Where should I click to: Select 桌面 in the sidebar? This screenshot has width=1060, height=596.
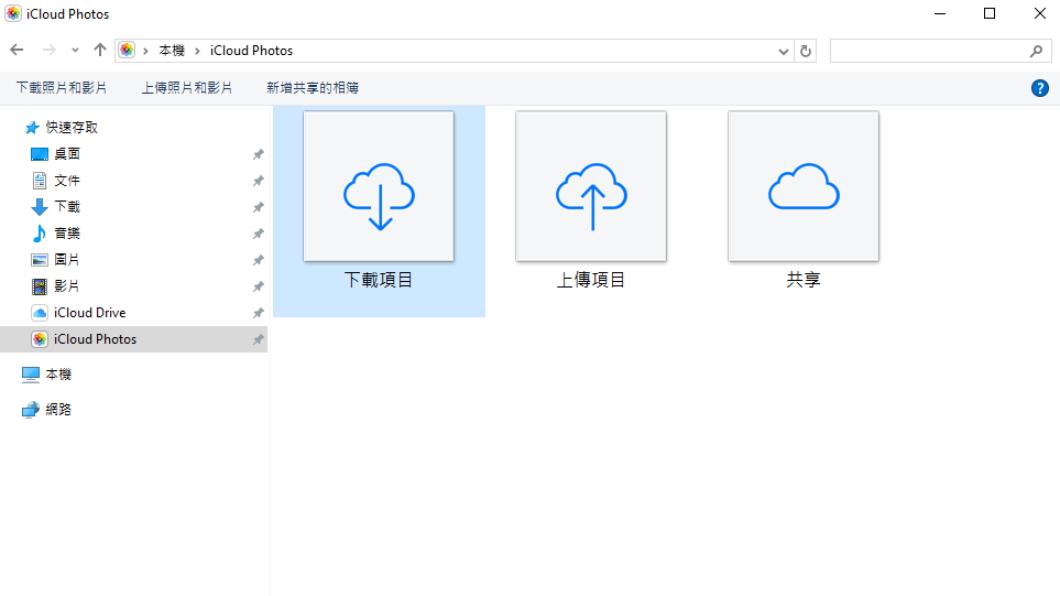67,154
